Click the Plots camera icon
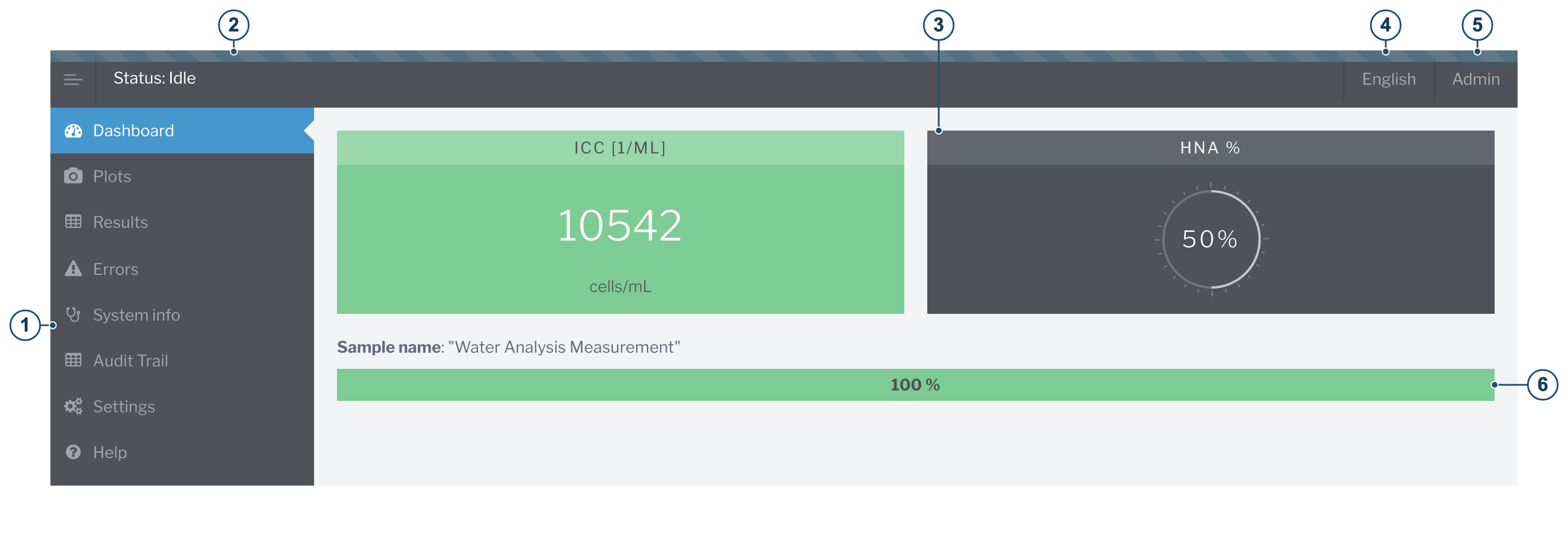 [x=73, y=176]
